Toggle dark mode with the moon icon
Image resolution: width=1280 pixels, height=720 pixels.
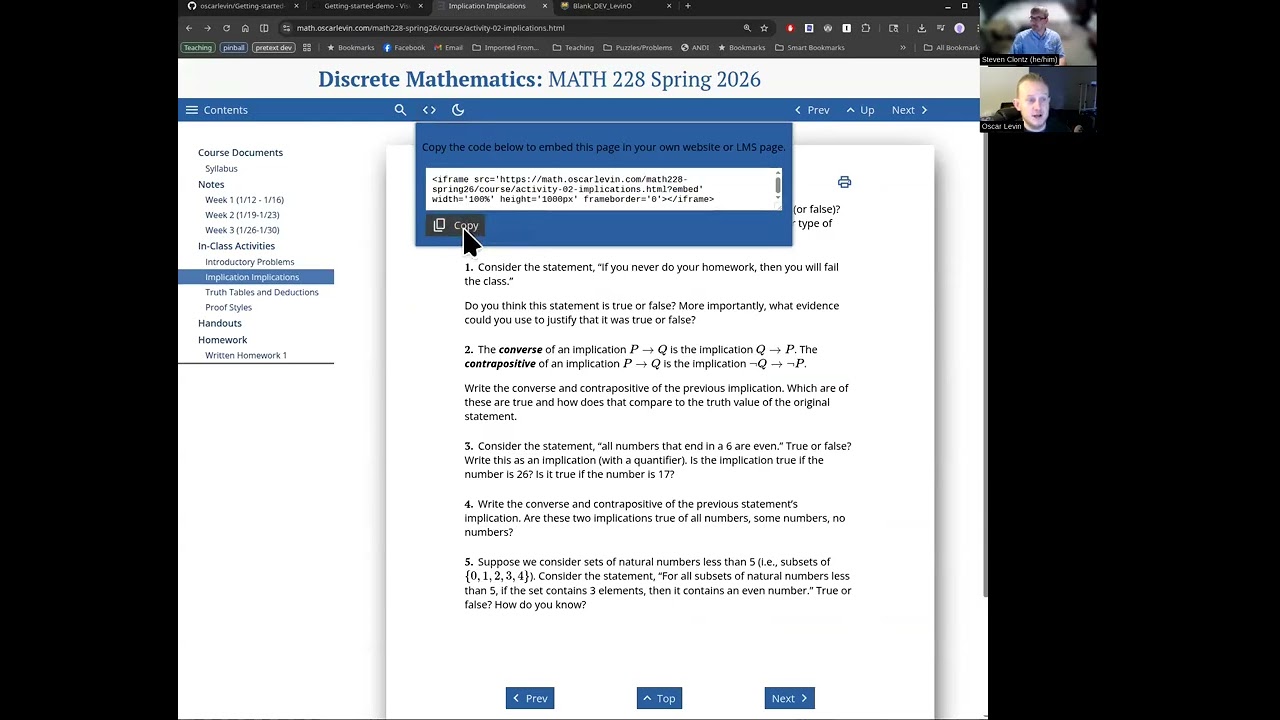[458, 110]
